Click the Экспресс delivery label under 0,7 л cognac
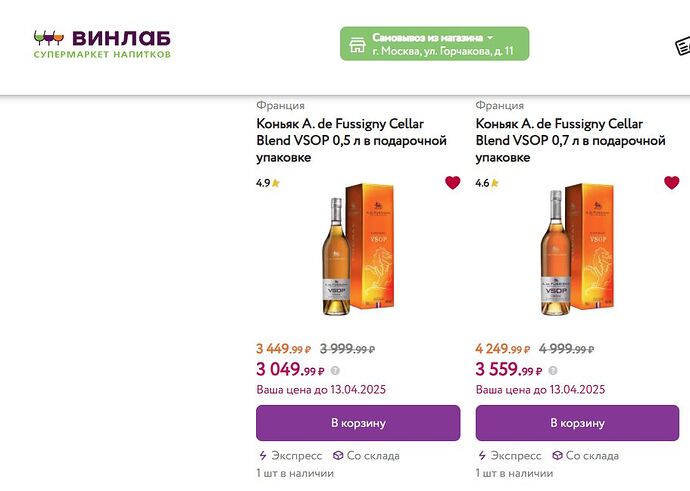690x491 pixels. [516, 456]
